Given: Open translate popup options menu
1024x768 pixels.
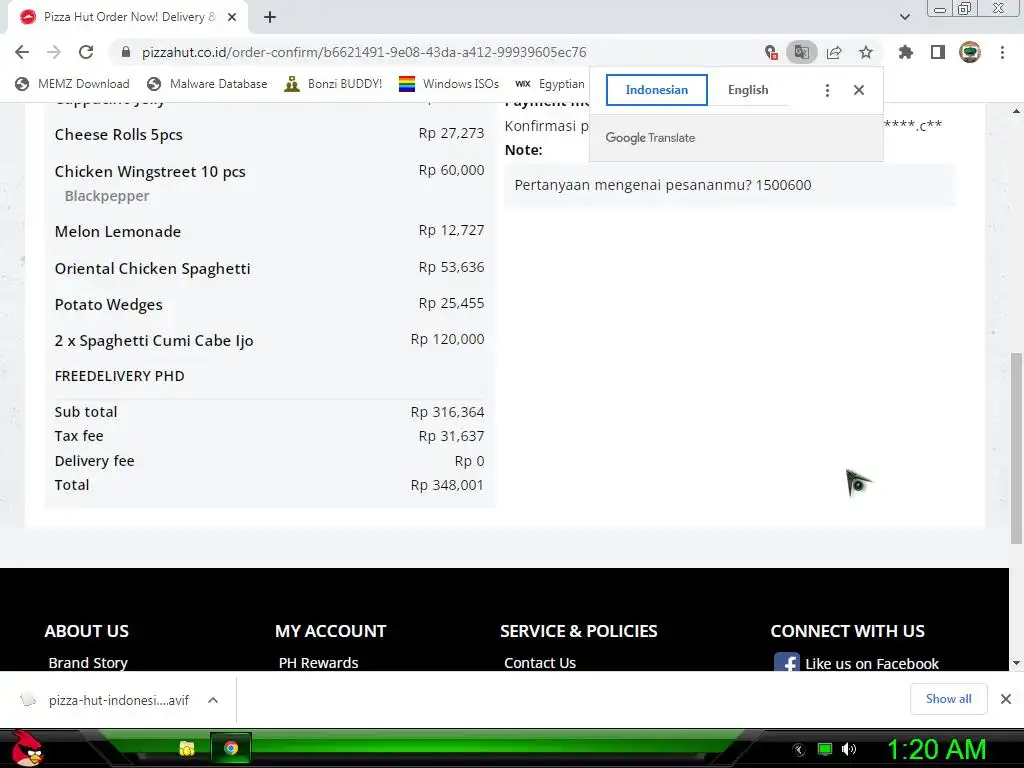Looking at the screenshot, I should tap(827, 90).
